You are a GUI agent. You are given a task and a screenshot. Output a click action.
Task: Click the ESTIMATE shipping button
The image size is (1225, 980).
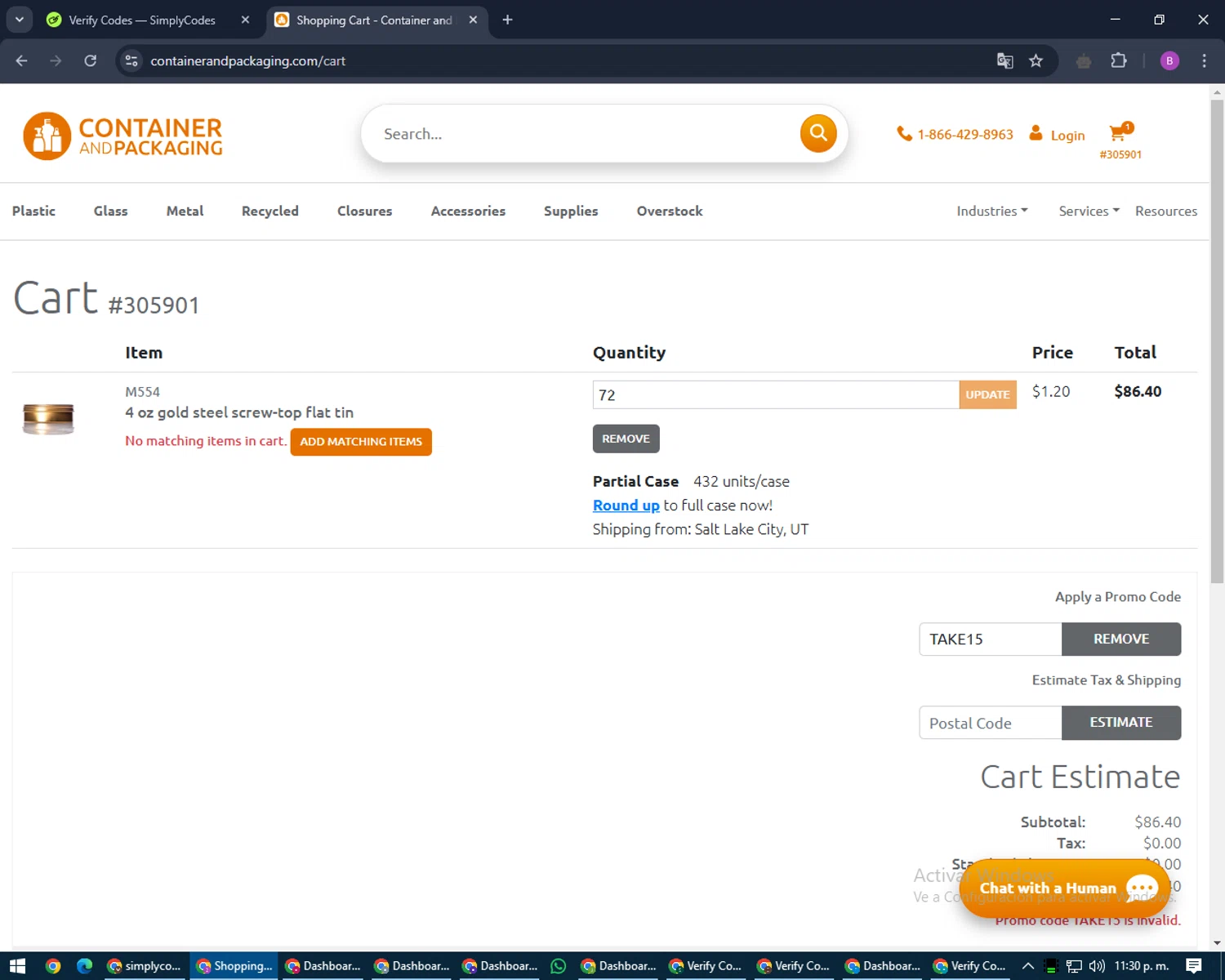click(1121, 723)
